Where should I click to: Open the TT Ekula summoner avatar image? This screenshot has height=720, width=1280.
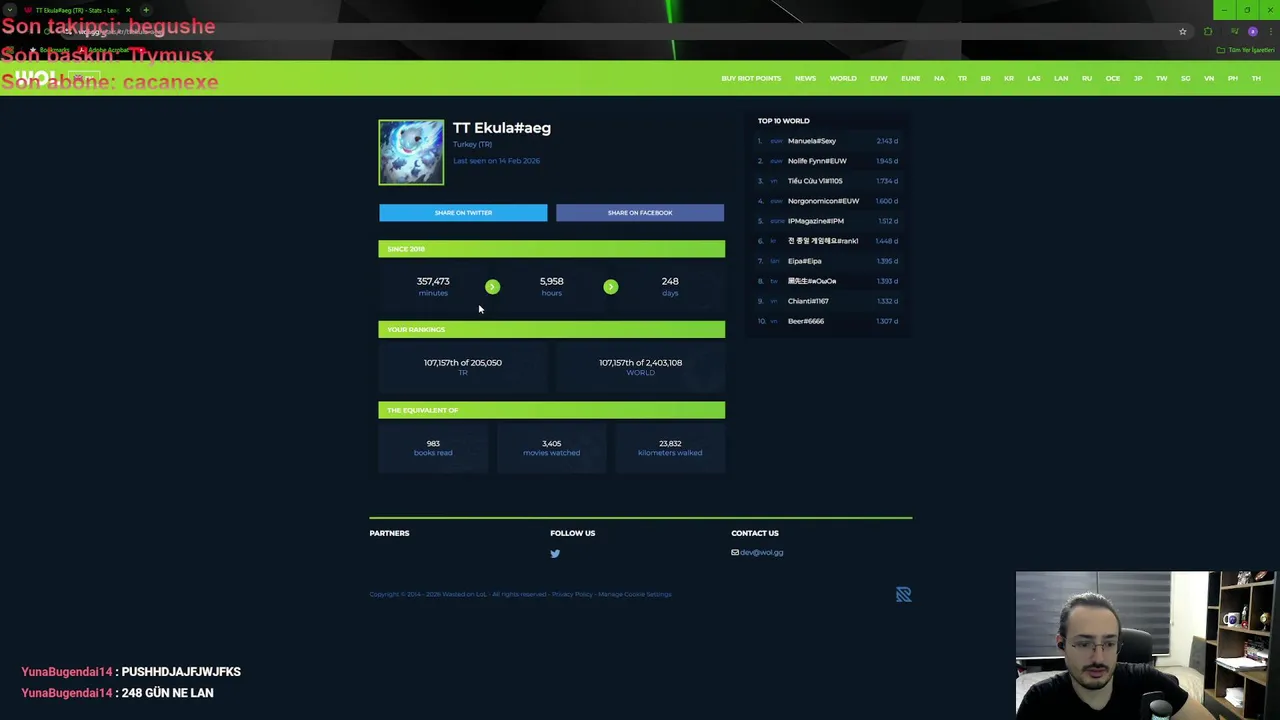[x=411, y=152]
